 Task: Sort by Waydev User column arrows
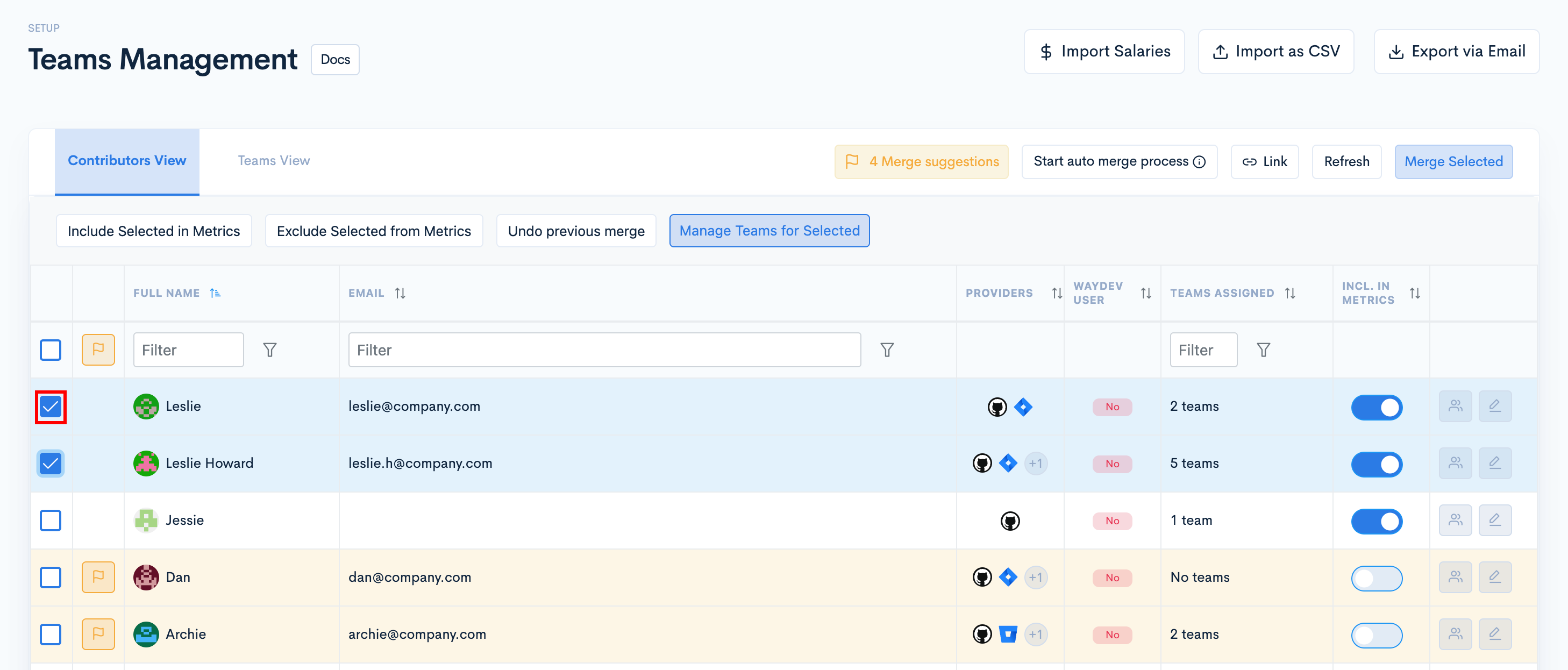coord(1145,293)
